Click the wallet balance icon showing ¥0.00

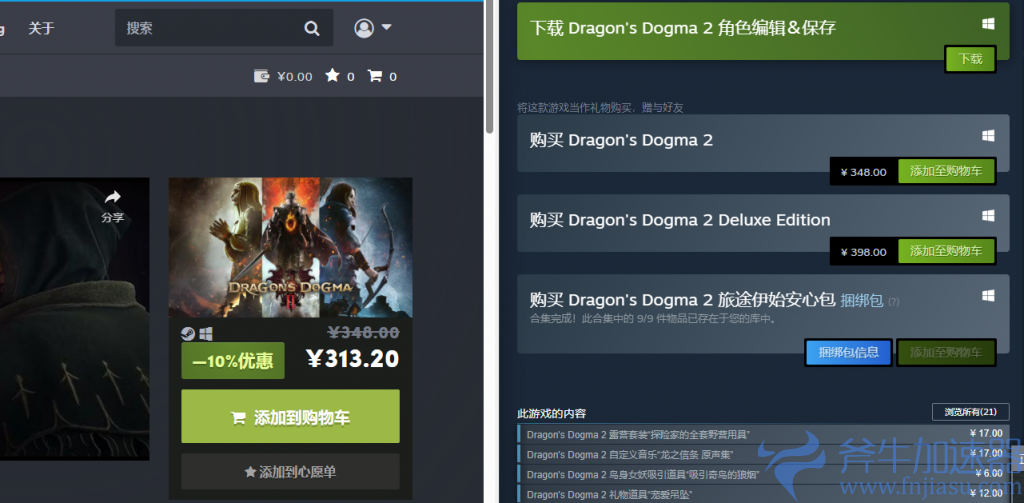pyautogui.click(x=262, y=76)
